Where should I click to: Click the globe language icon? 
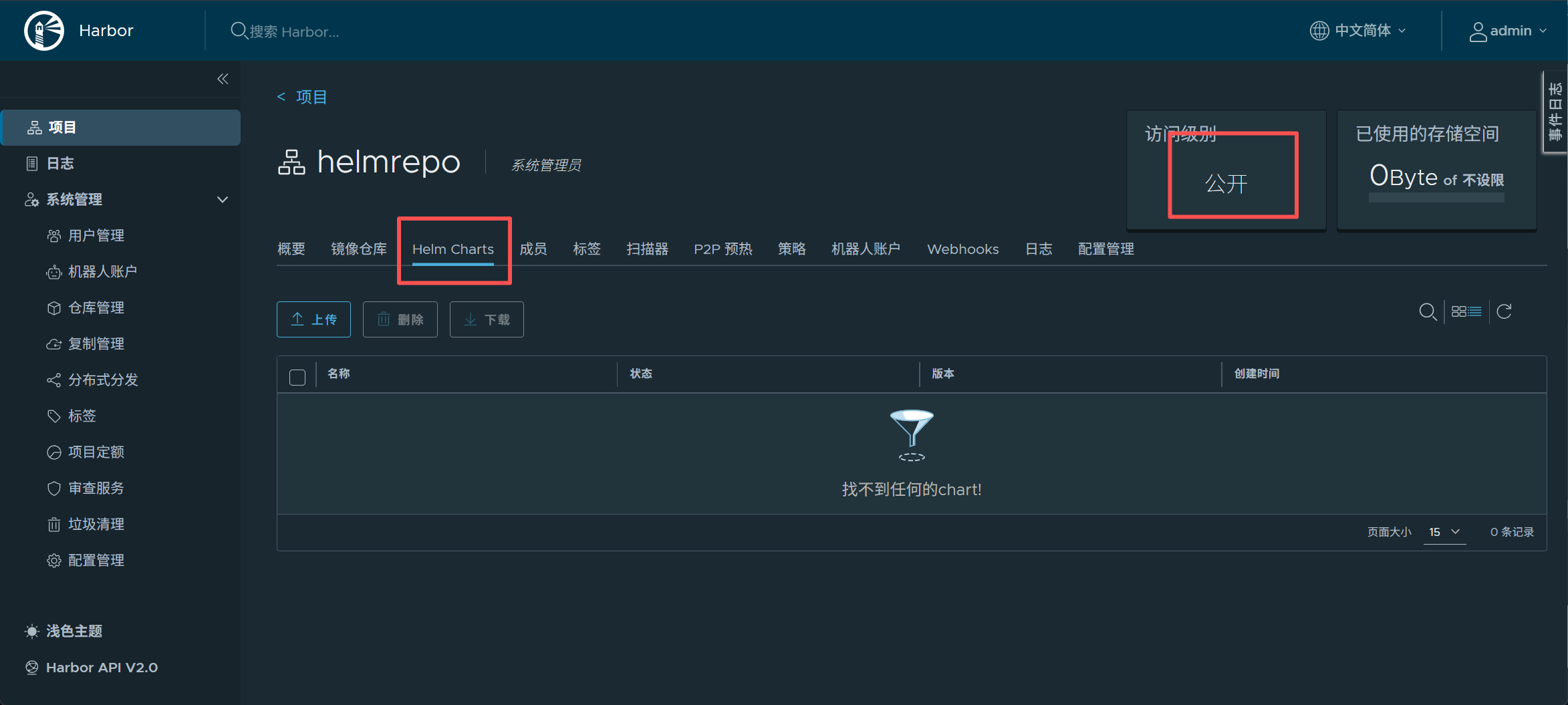click(x=1319, y=31)
